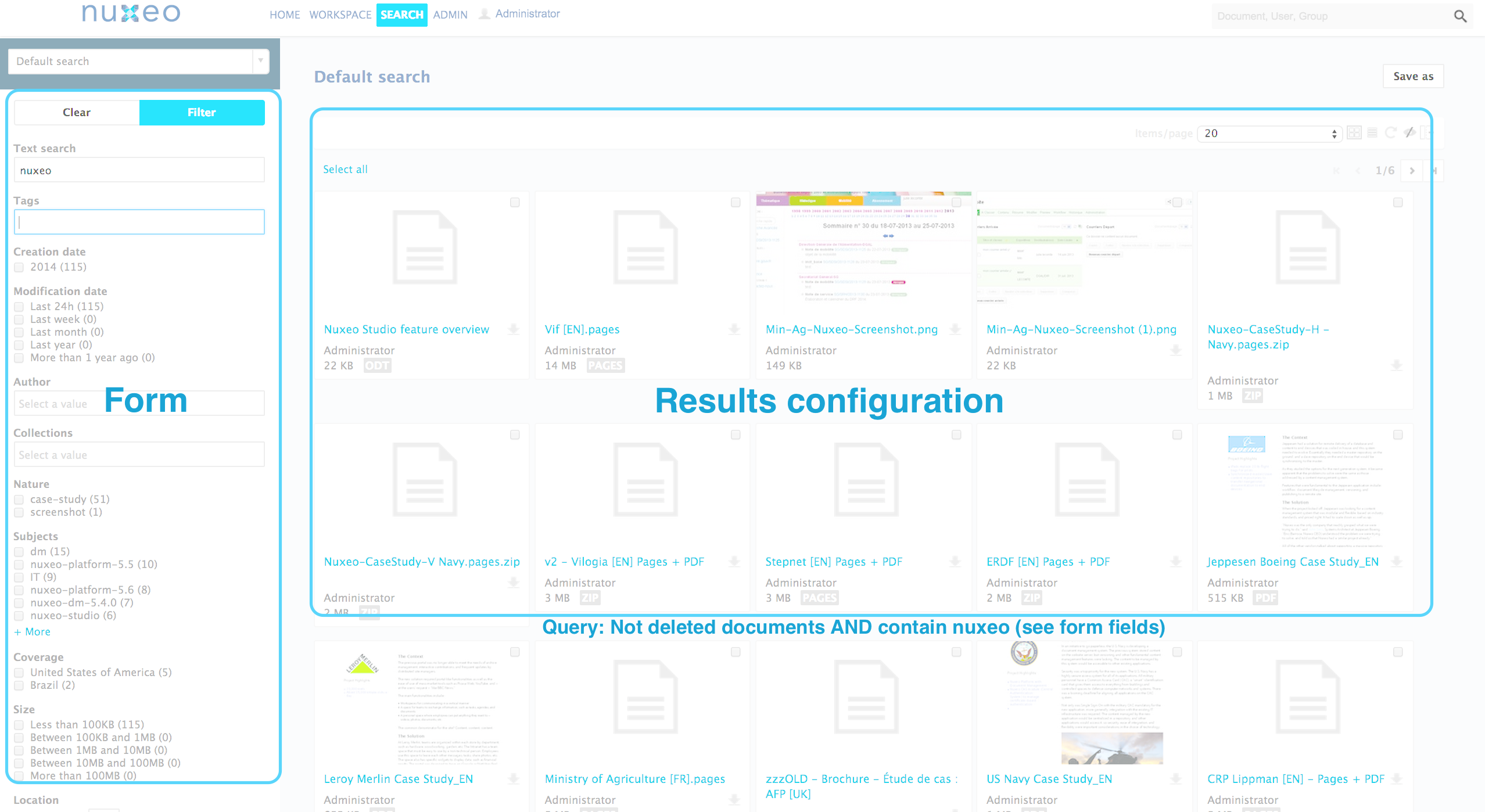Viewport: 1485px width, 812px height.
Task: Click the crossed-eye hide icon
Action: 1409,133
